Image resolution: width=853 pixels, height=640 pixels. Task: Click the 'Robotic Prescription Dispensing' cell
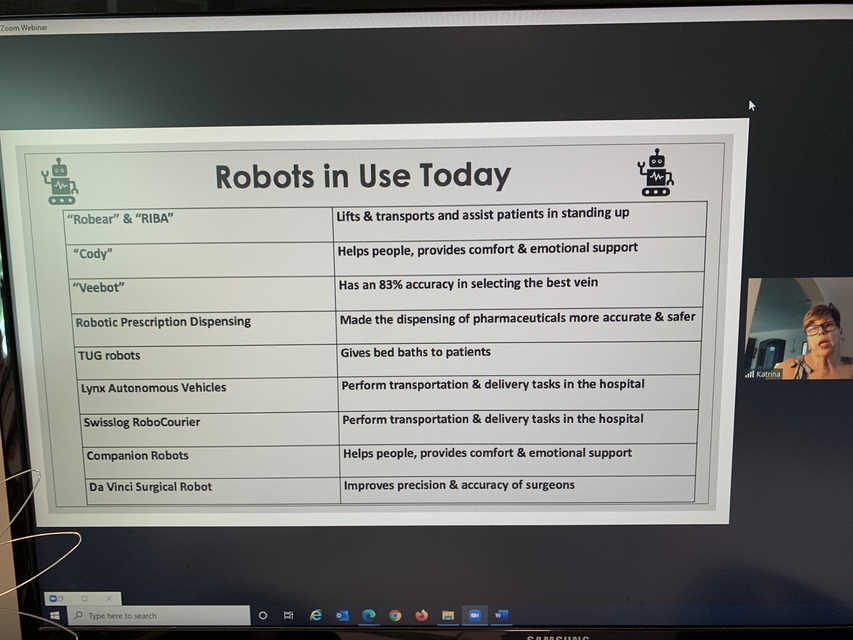(x=205, y=328)
